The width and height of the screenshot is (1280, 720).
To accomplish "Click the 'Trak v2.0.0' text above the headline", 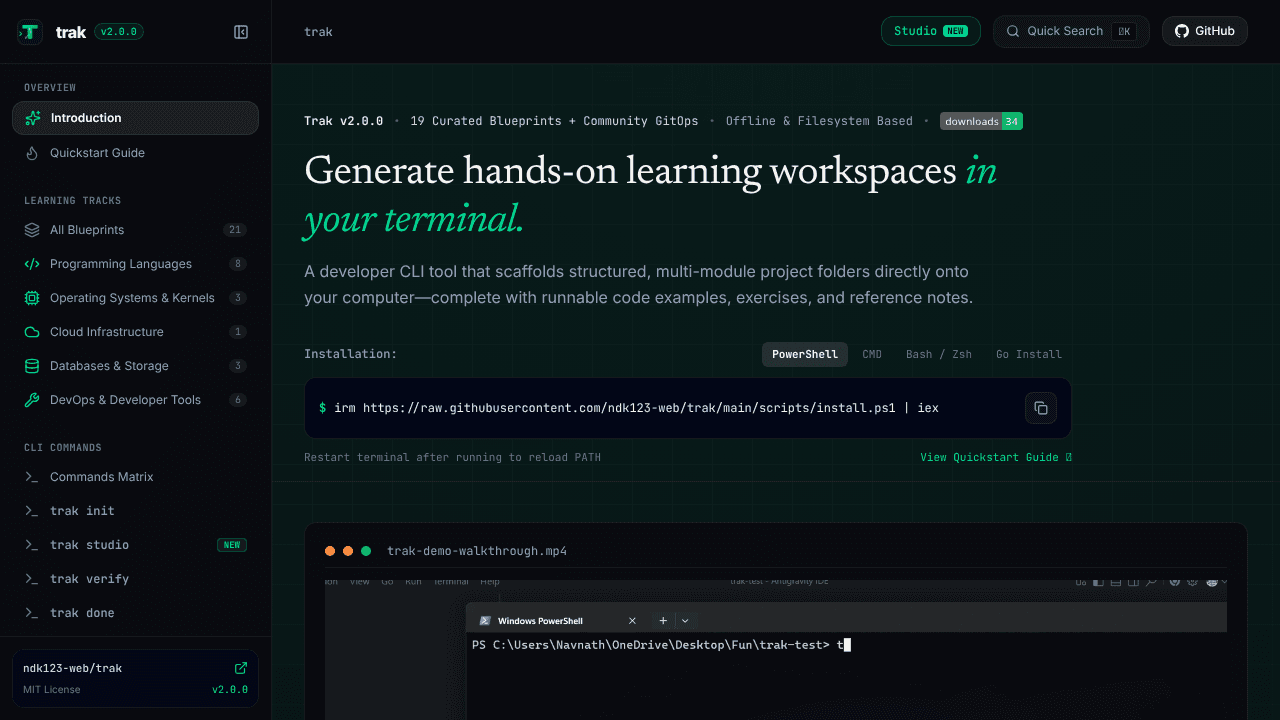I will coord(344,121).
